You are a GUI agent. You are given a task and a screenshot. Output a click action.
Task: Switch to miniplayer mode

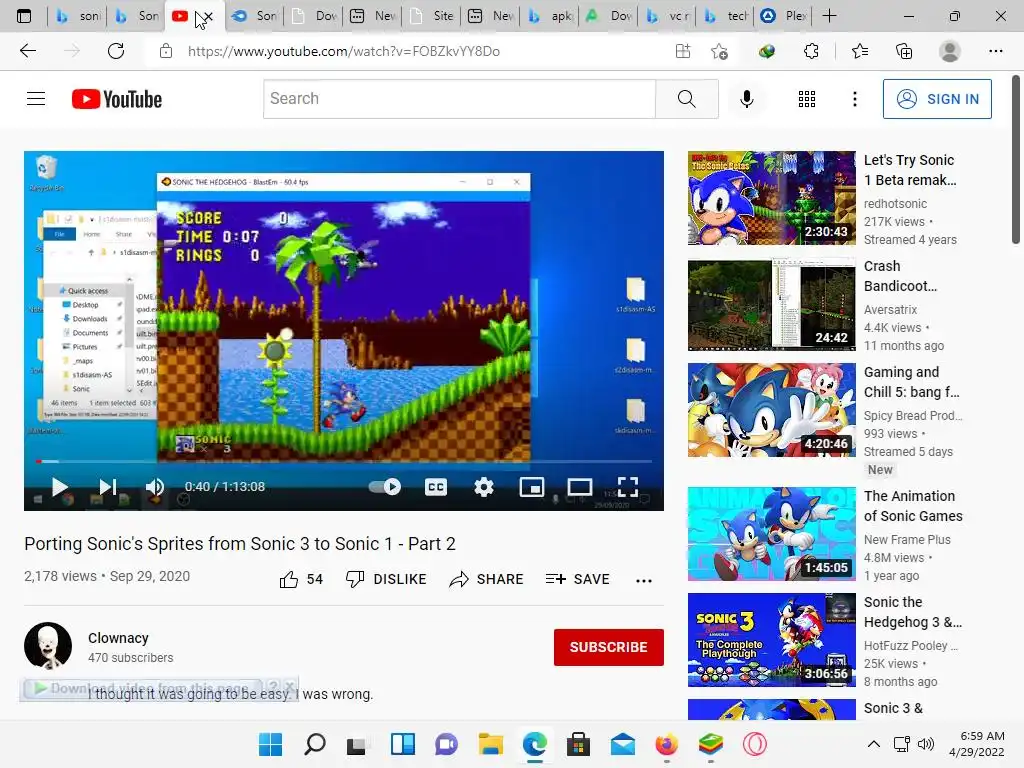click(x=532, y=487)
